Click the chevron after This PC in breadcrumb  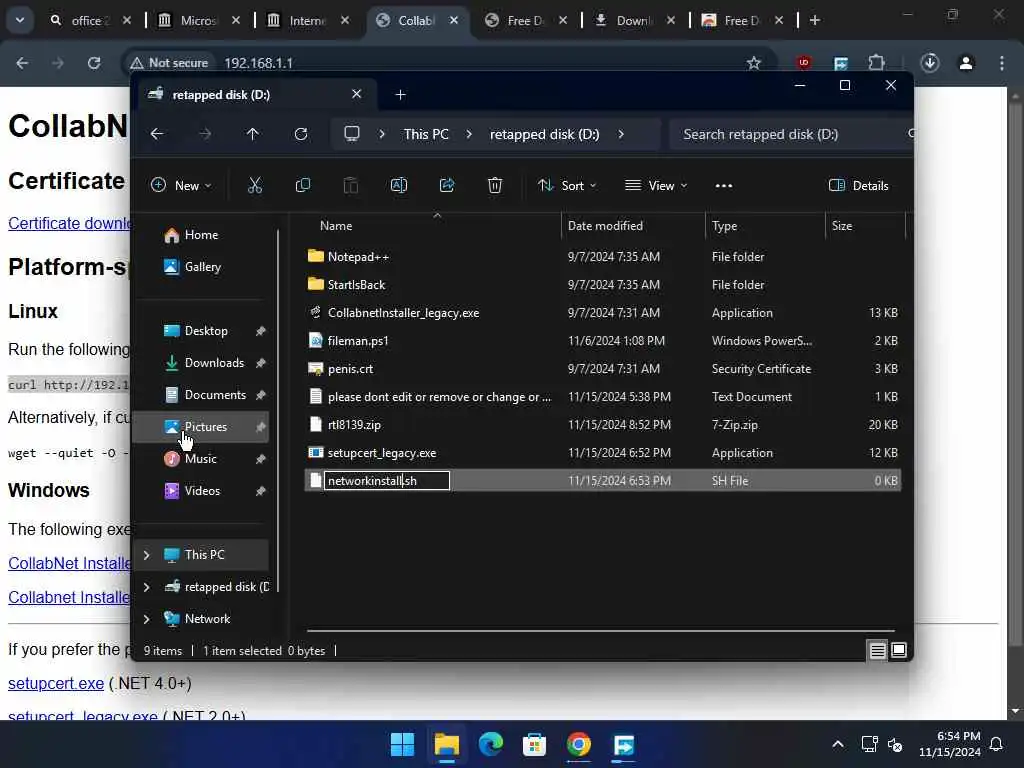coord(469,134)
